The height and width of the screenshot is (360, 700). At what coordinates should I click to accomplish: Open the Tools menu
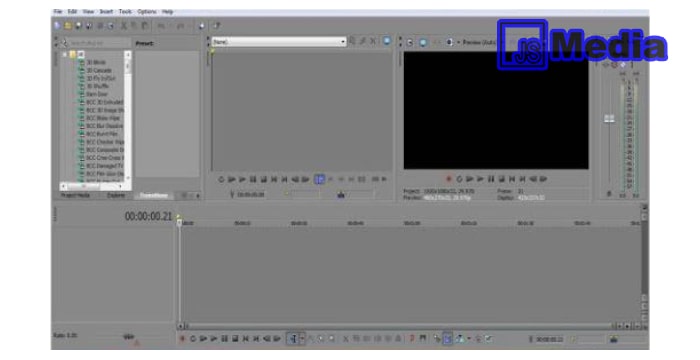point(125,12)
